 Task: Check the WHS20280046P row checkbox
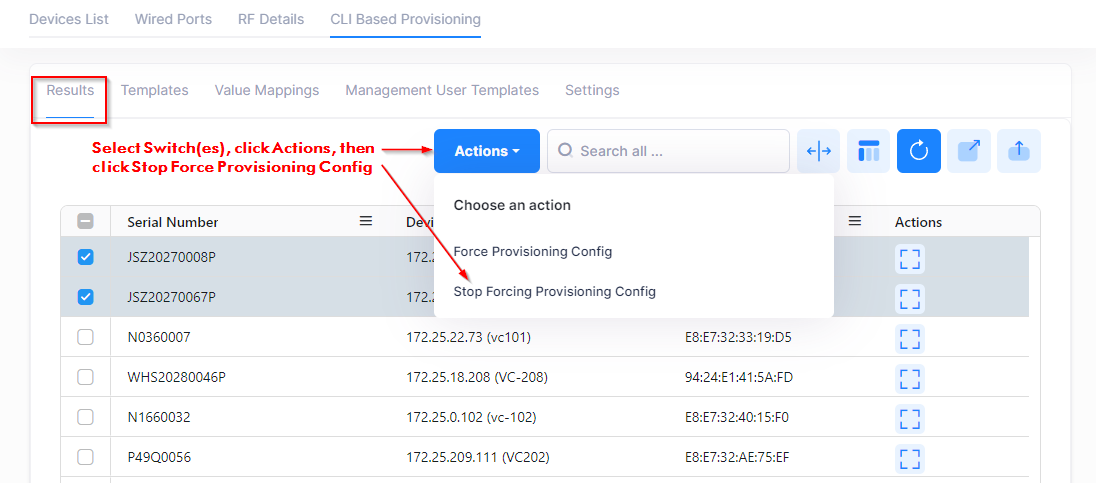[x=85, y=377]
